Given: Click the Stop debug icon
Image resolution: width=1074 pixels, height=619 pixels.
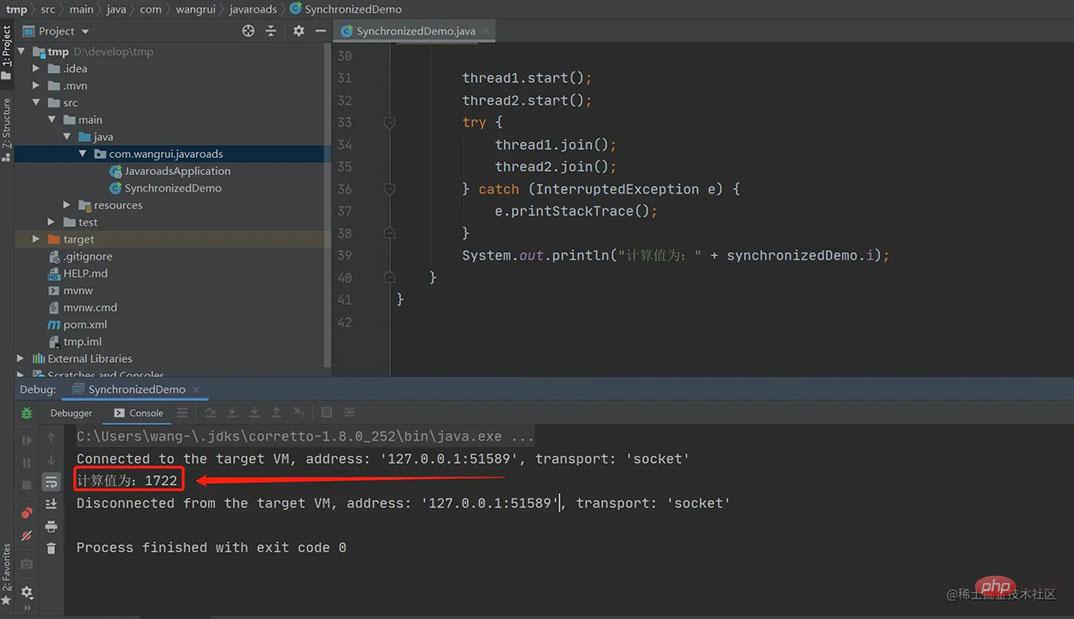Looking at the screenshot, I should click(x=26, y=485).
